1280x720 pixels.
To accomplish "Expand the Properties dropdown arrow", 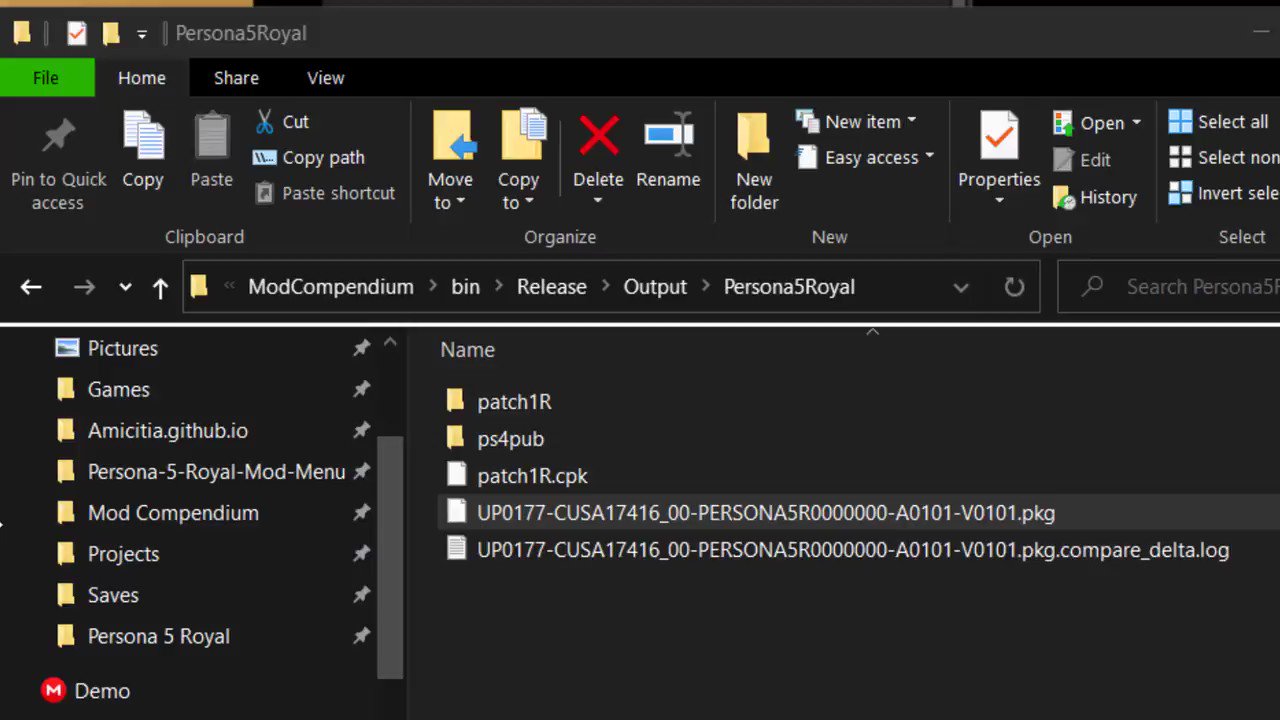I will [x=999, y=201].
